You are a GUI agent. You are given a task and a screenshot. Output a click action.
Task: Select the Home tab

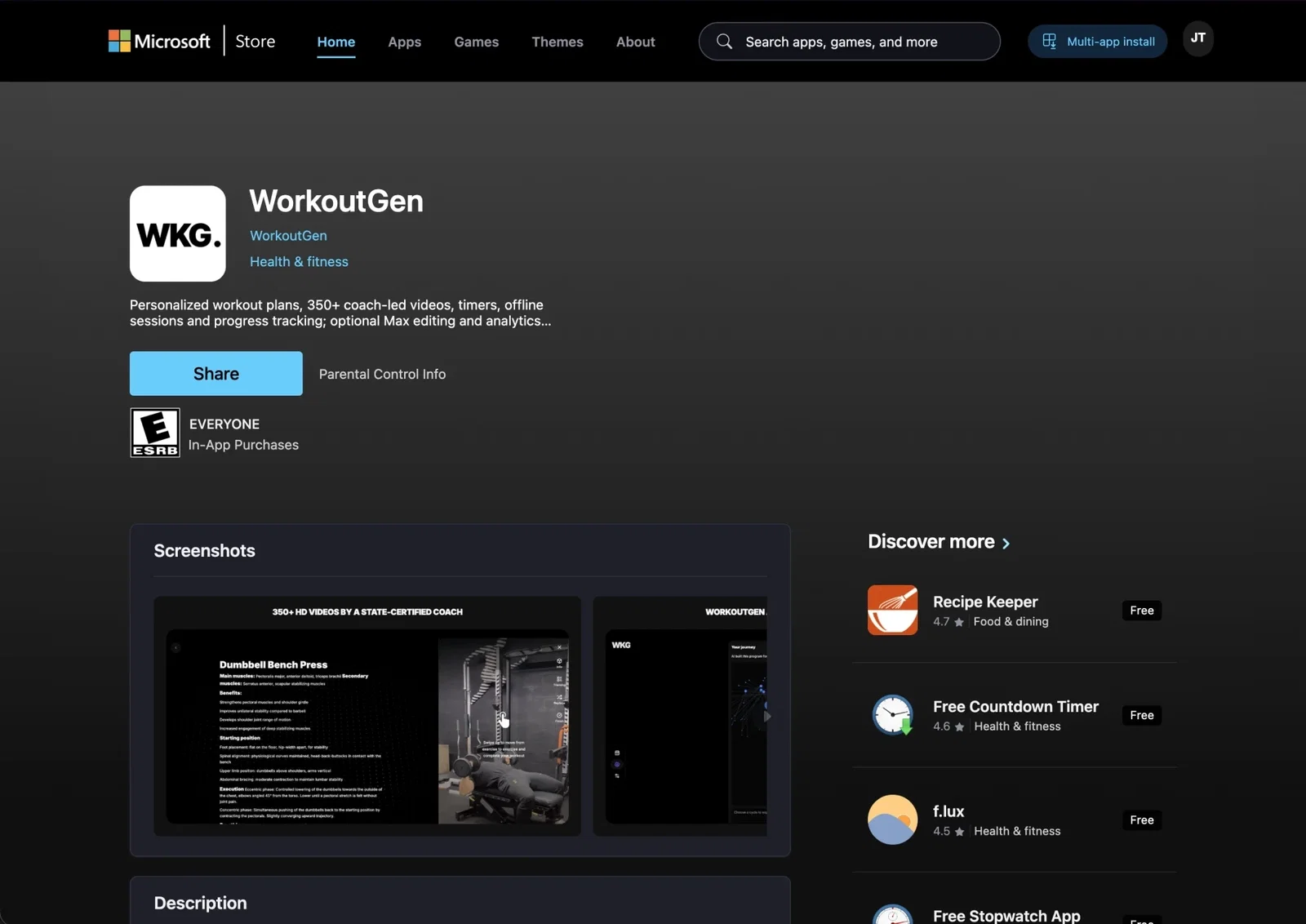tap(335, 42)
